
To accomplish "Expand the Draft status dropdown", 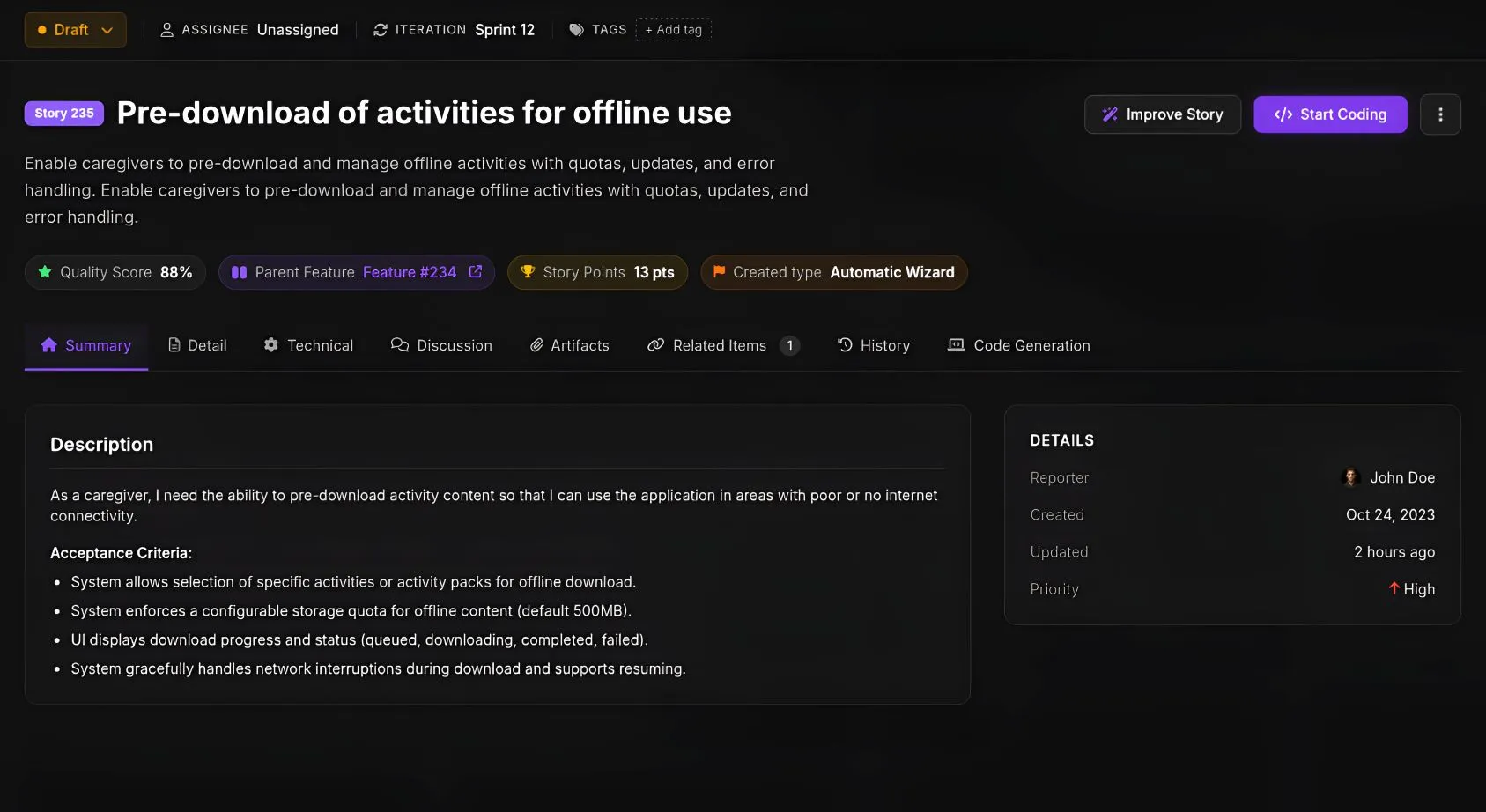I will [75, 30].
